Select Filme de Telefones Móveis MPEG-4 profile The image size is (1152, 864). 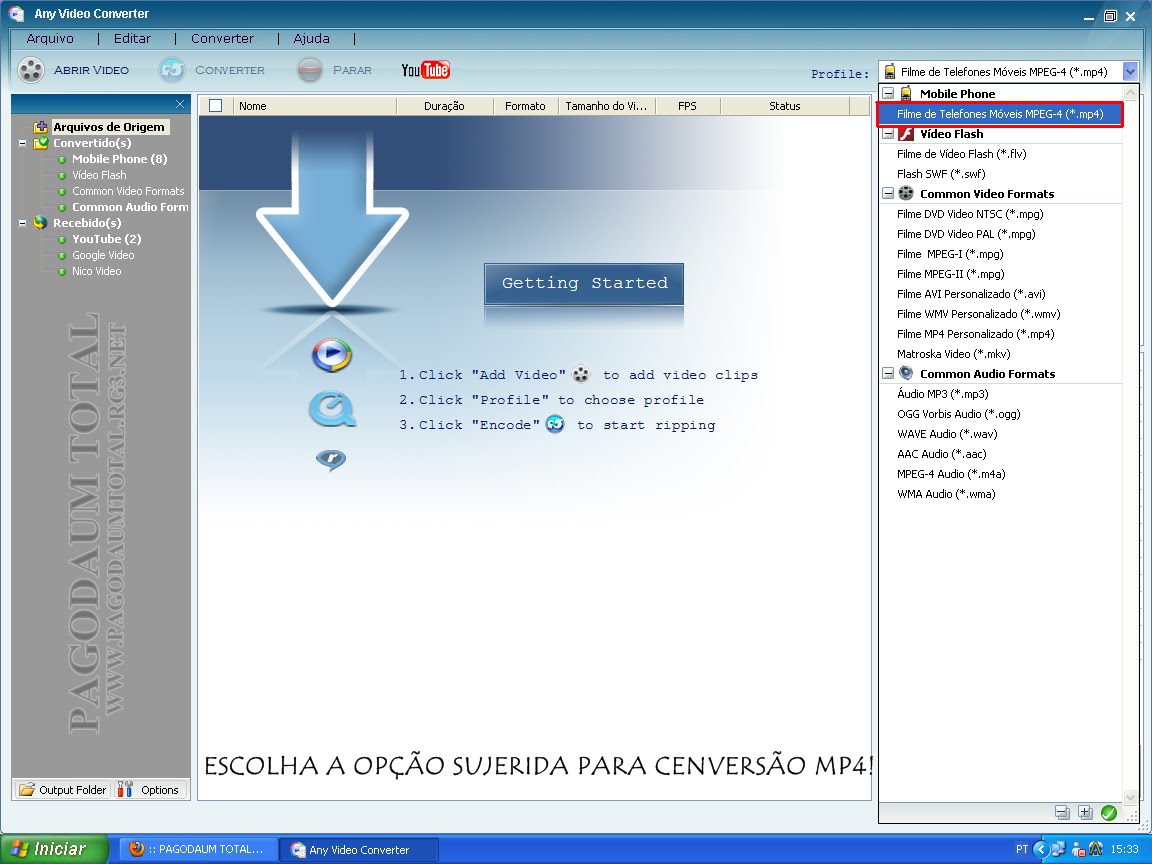click(1000, 114)
